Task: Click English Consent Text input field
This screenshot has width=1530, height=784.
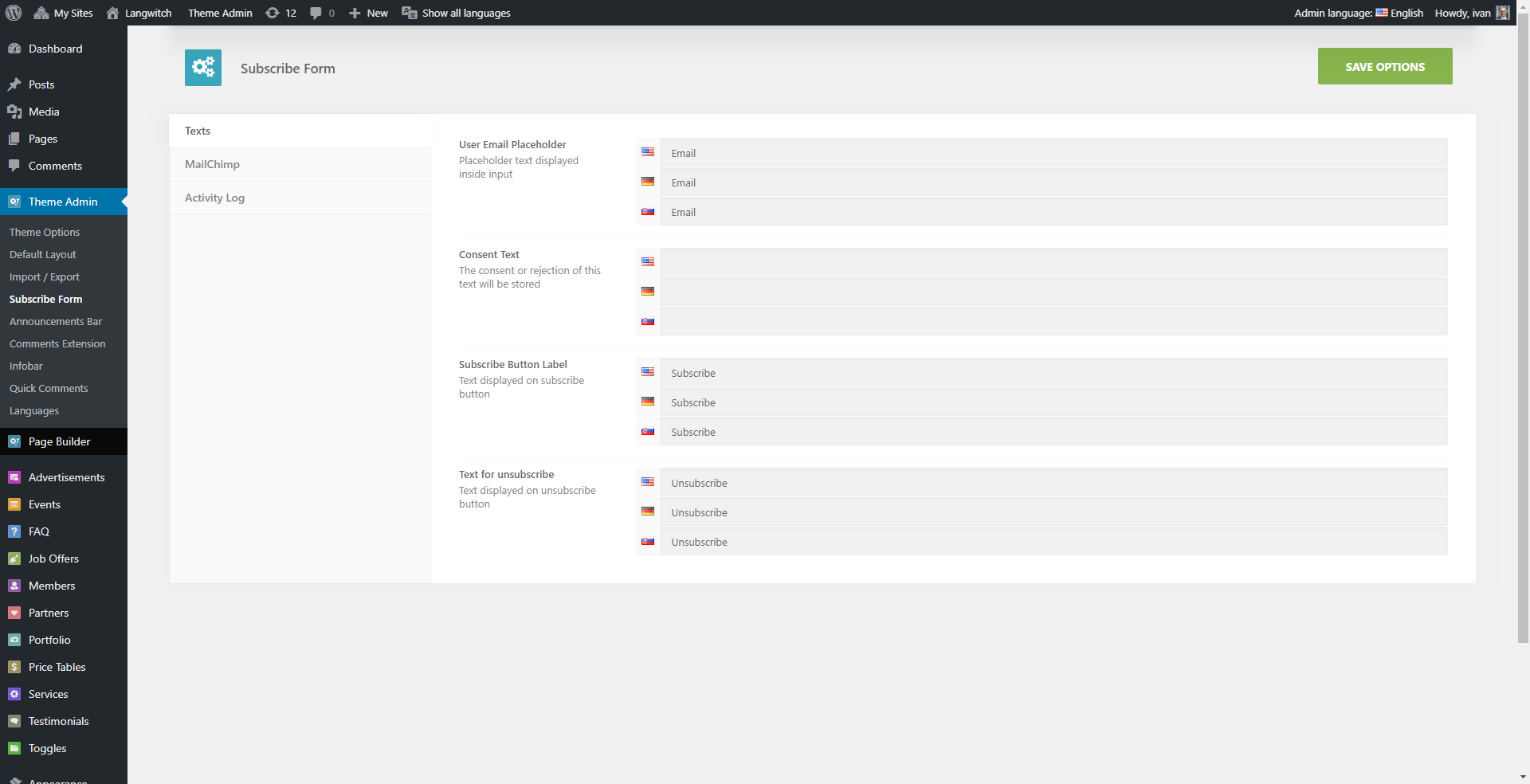Action: pos(1053,263)
